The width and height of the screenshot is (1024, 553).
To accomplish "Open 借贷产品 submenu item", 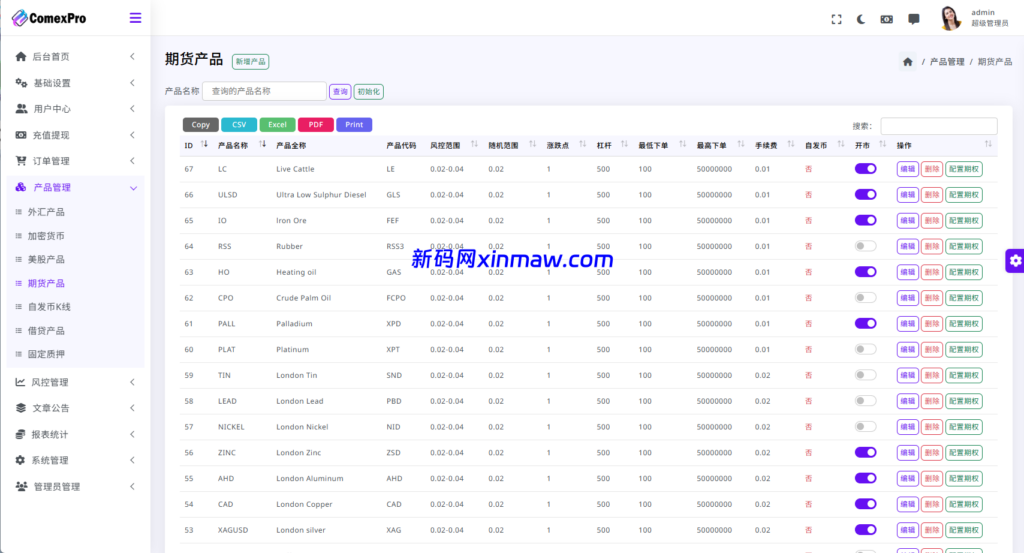I will (46, 330).
